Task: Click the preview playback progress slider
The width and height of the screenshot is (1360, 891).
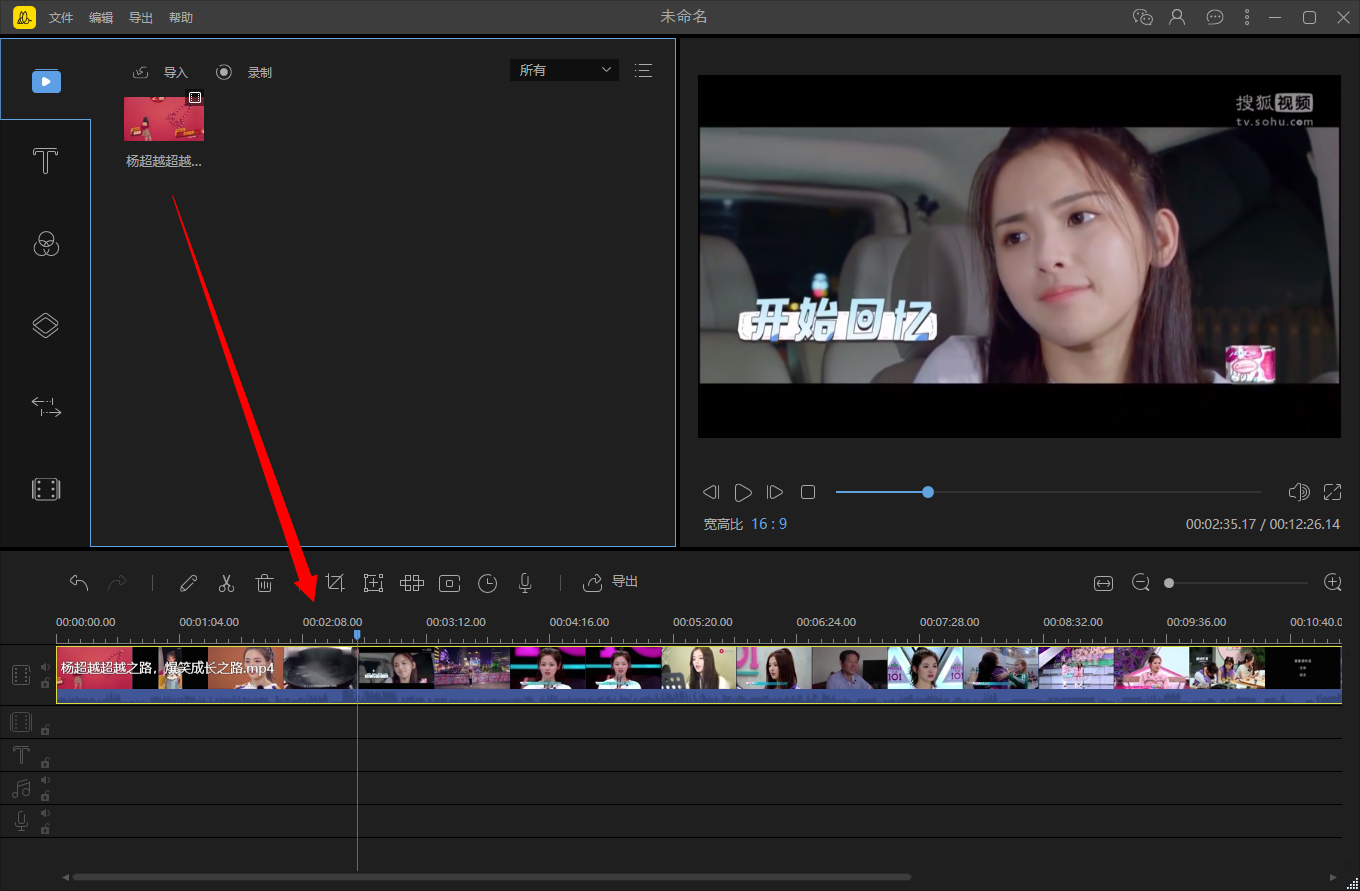Action: coord(1049,492)
